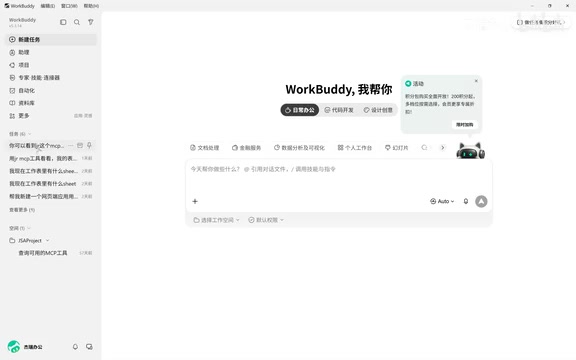This screenshot has width=576, height=360.
Task: Open the 帮助 menu
Action: coord(91,6)
